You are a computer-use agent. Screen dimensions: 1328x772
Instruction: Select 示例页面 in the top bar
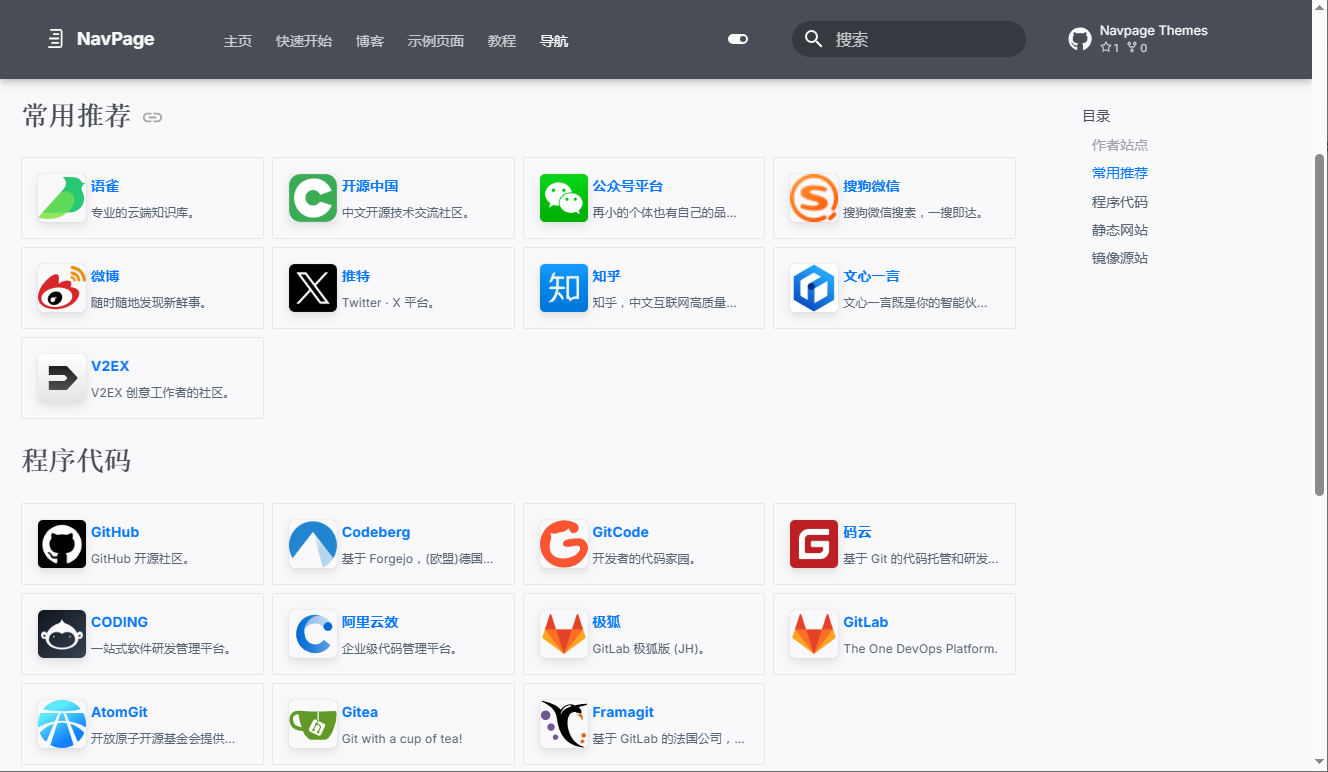tap(436, 41)
